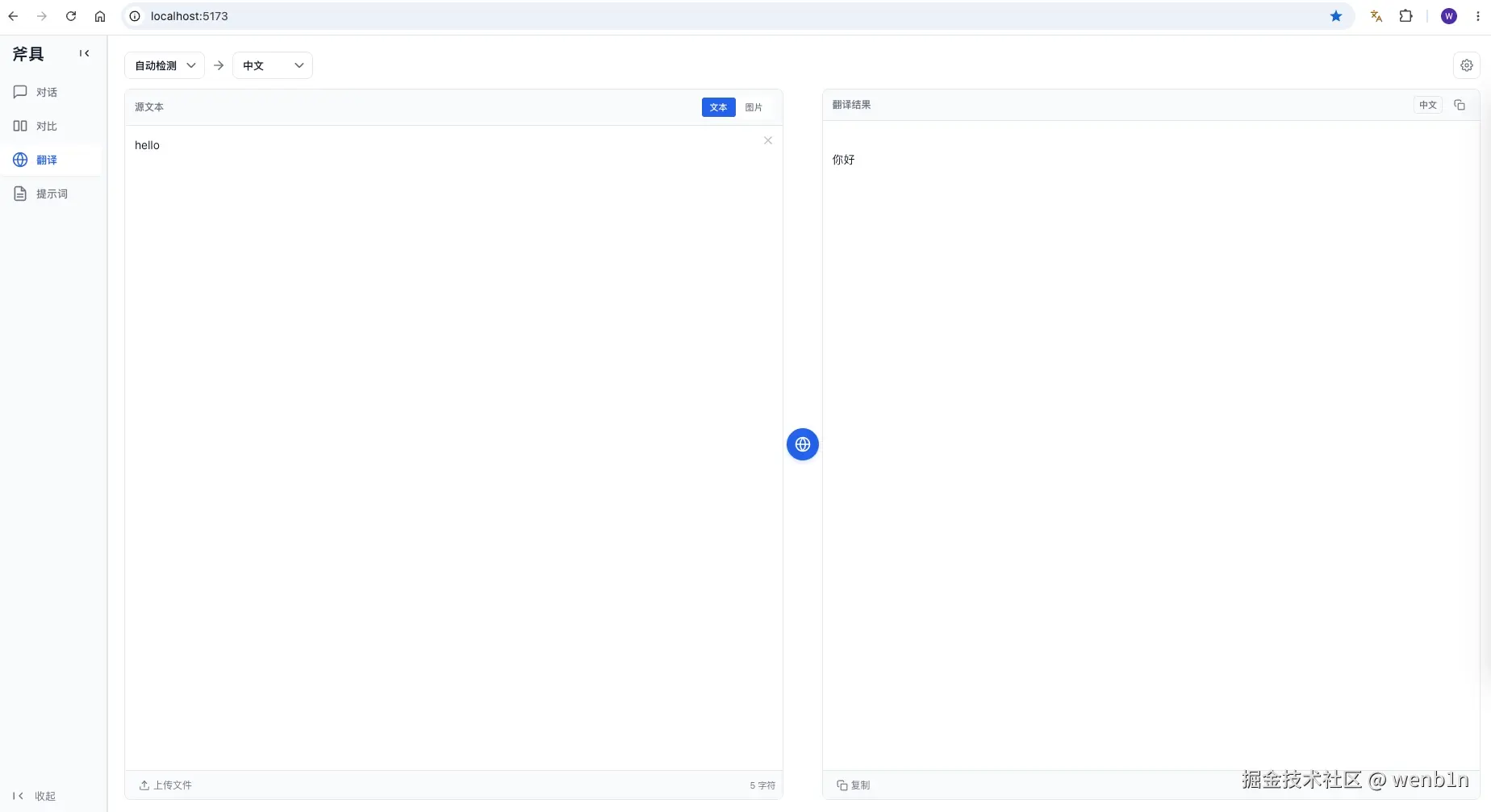Image resolution: width=1491 pixels, height=812 pixels.
Task: Click the 5 字符 character count
Action: (762, 785)
